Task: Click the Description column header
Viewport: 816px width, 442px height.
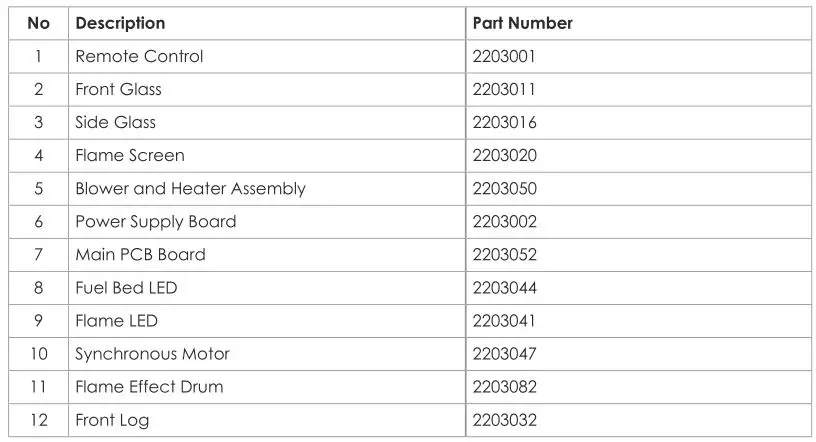Action: click(x=120, y=23)
